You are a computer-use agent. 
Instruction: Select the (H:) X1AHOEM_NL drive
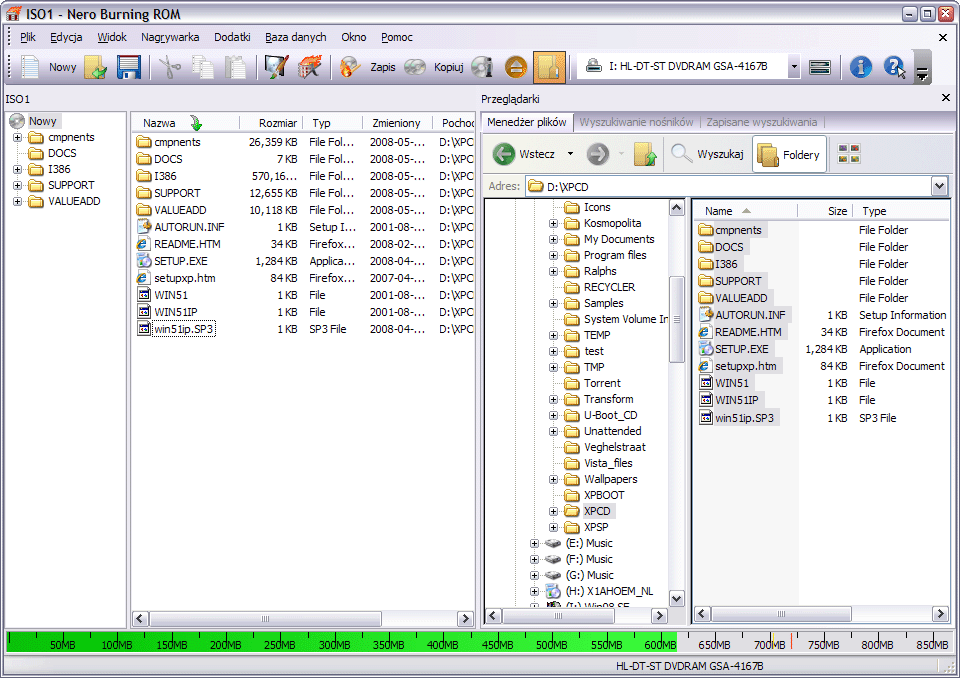tap(609, 592)
